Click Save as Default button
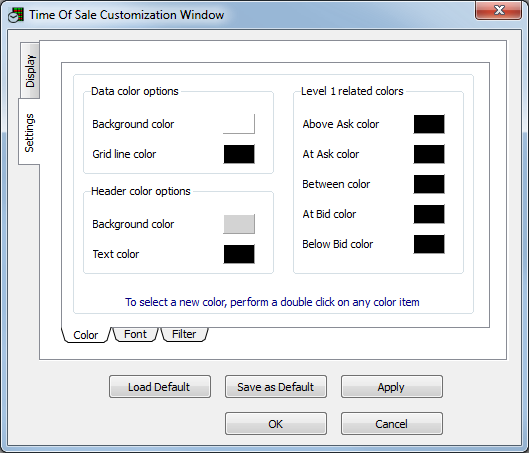This screenshot has height=453, width=529. pos(276,387)
